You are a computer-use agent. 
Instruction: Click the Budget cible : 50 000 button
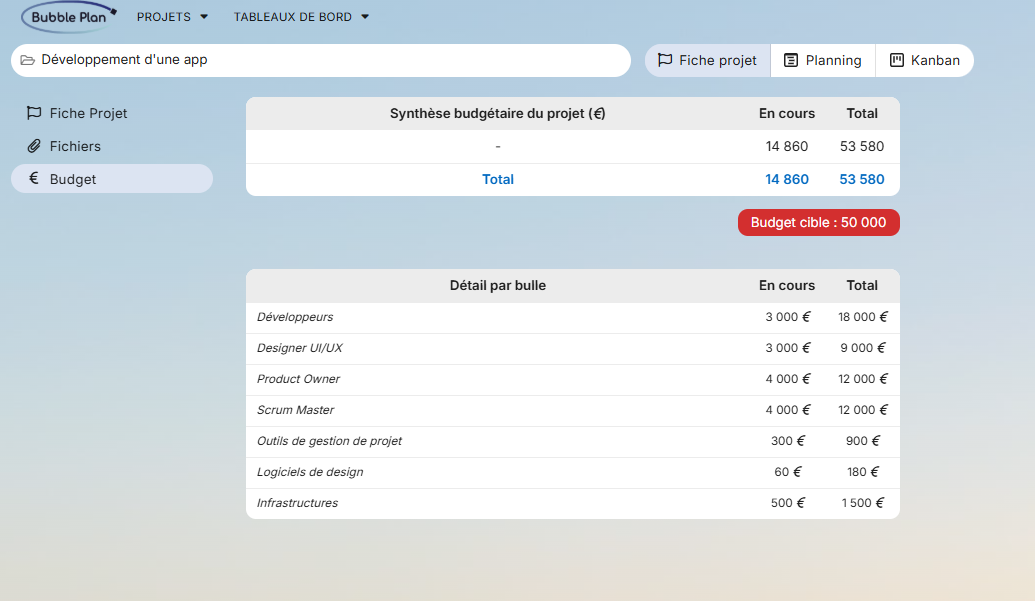(818, 222)
